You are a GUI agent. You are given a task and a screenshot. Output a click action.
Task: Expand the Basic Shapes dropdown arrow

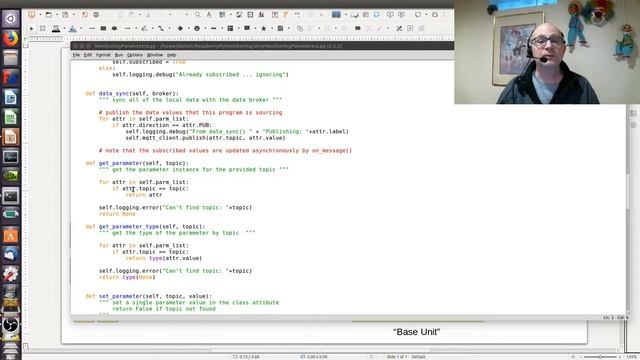pos(188,29)
